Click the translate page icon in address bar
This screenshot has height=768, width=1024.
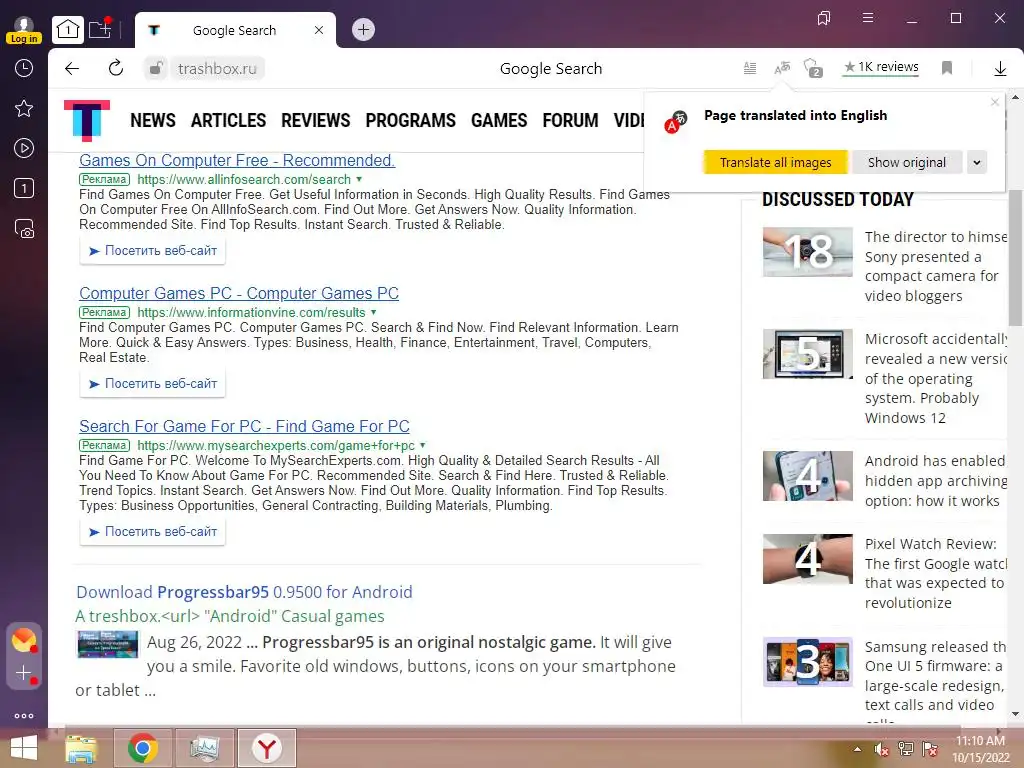782,68
